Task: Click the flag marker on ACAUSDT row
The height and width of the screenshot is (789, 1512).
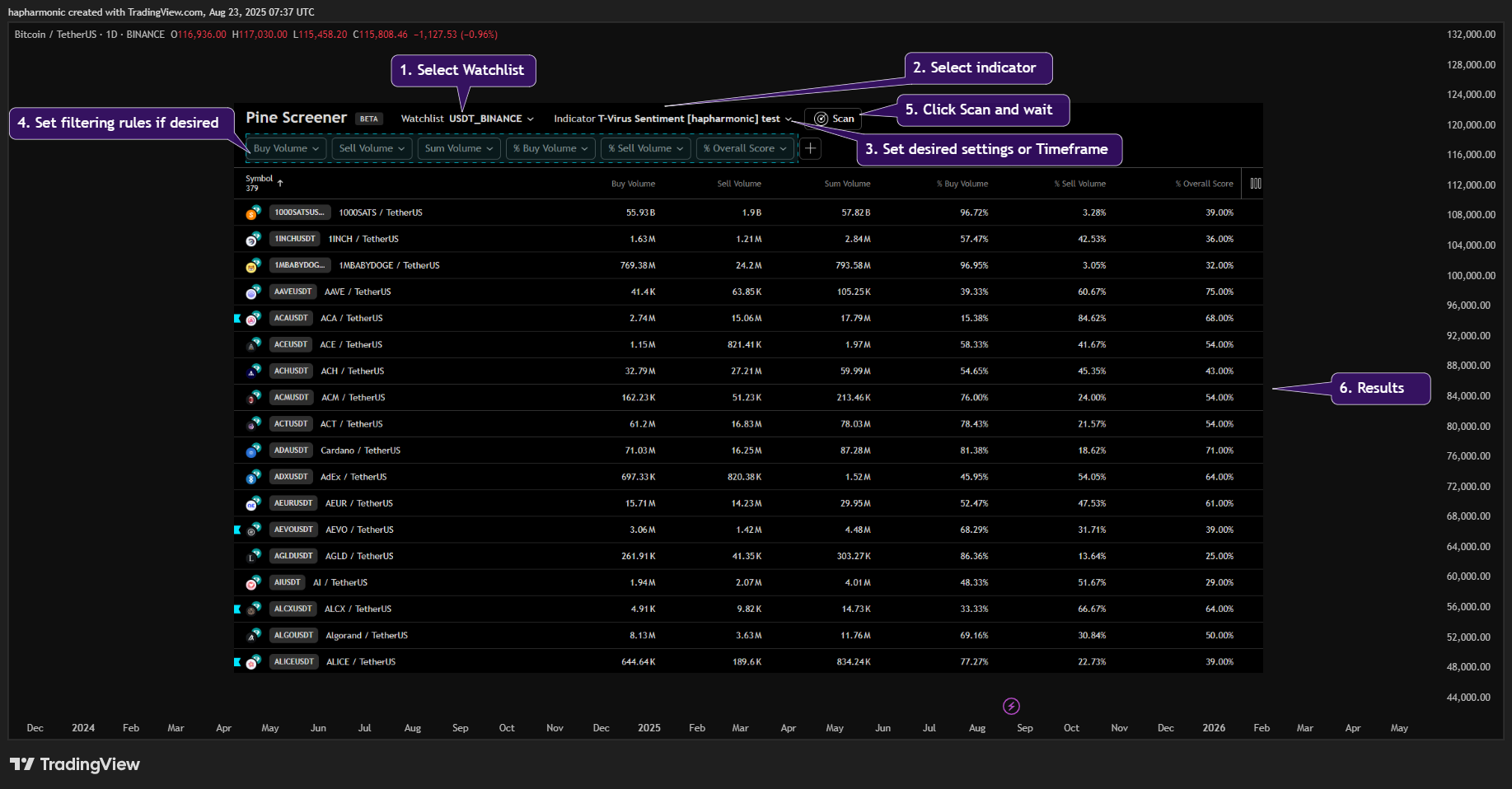Action: pos(237,318)
